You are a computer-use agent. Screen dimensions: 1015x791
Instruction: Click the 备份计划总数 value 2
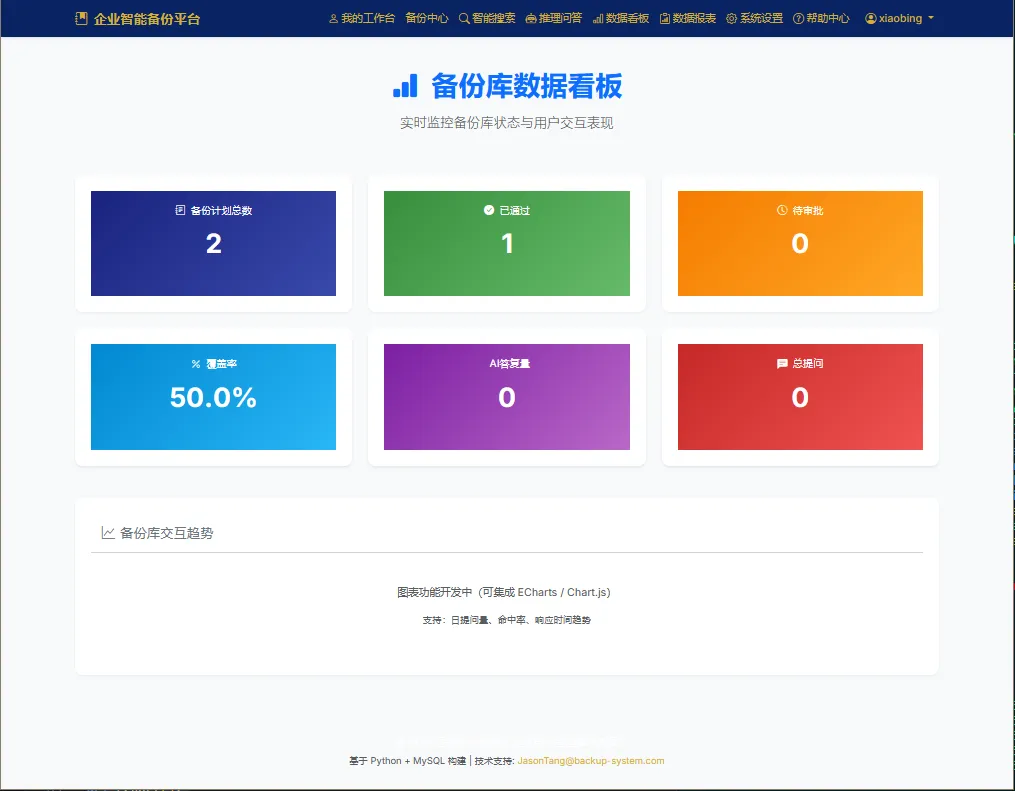click(x=214, y=244)
